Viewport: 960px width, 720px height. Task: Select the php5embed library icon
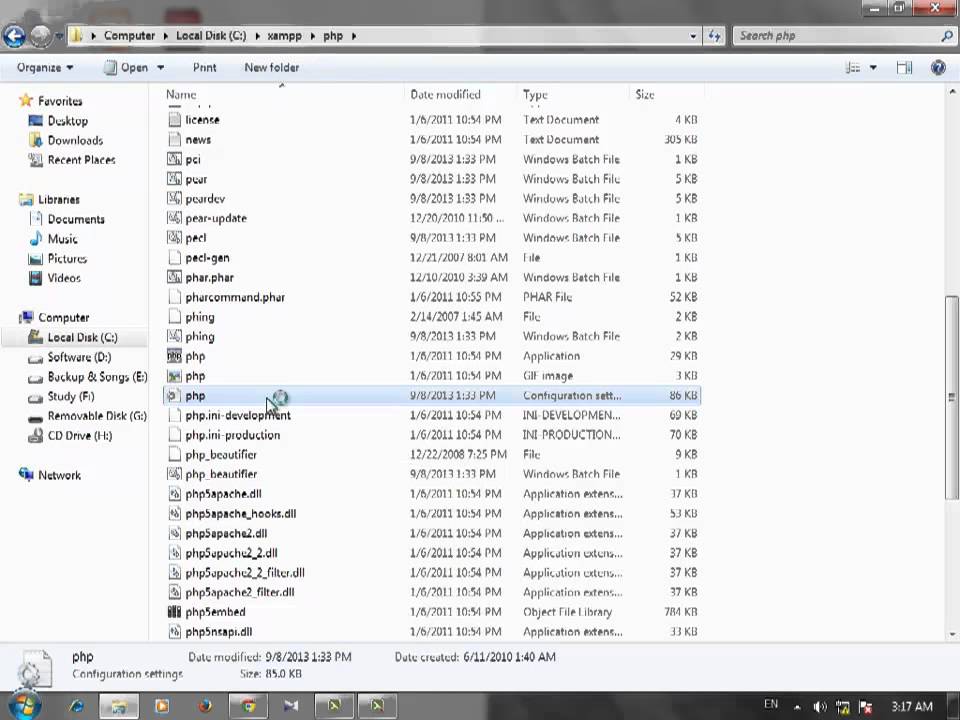174,611
